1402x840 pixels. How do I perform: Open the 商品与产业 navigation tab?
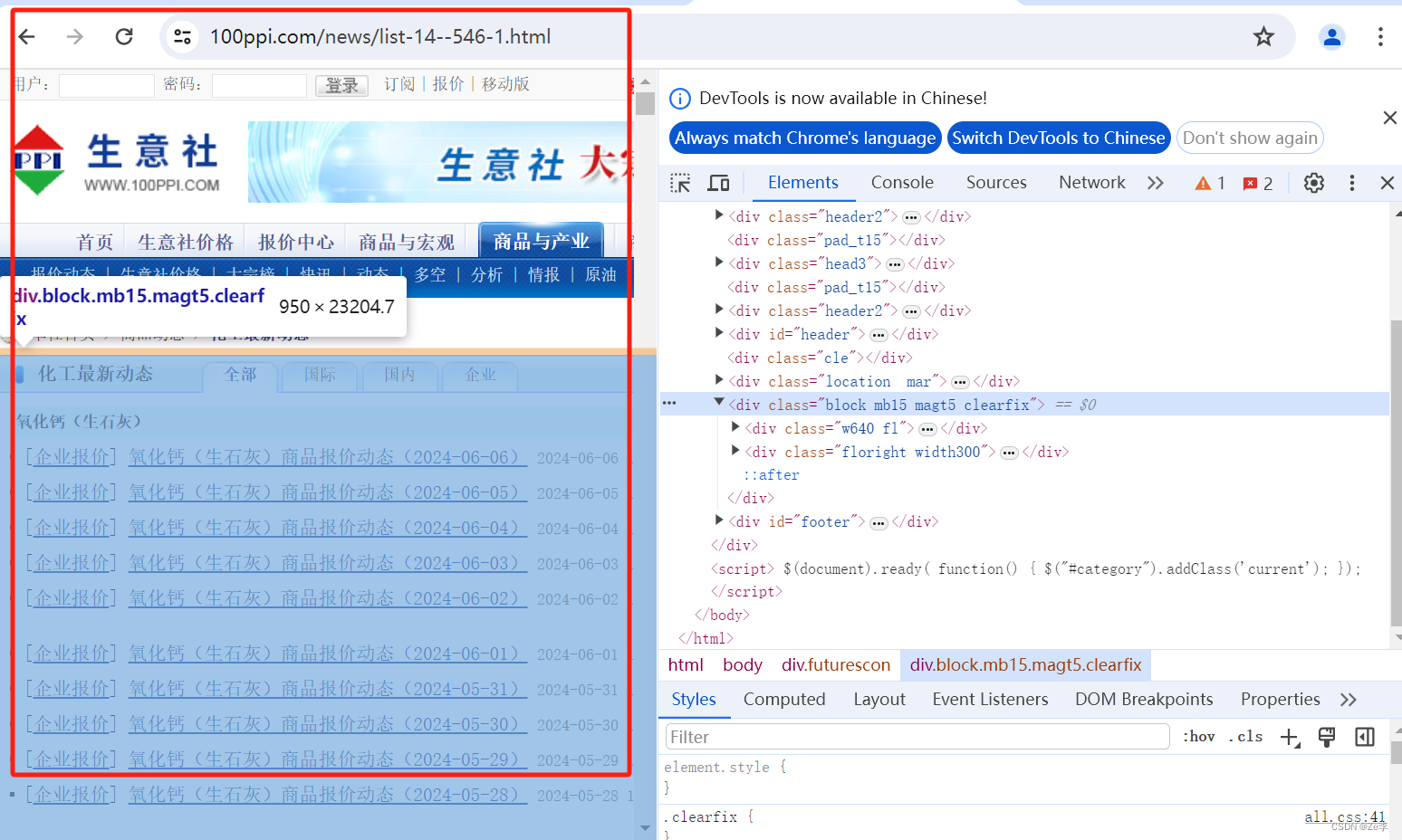tap(541, 241)
